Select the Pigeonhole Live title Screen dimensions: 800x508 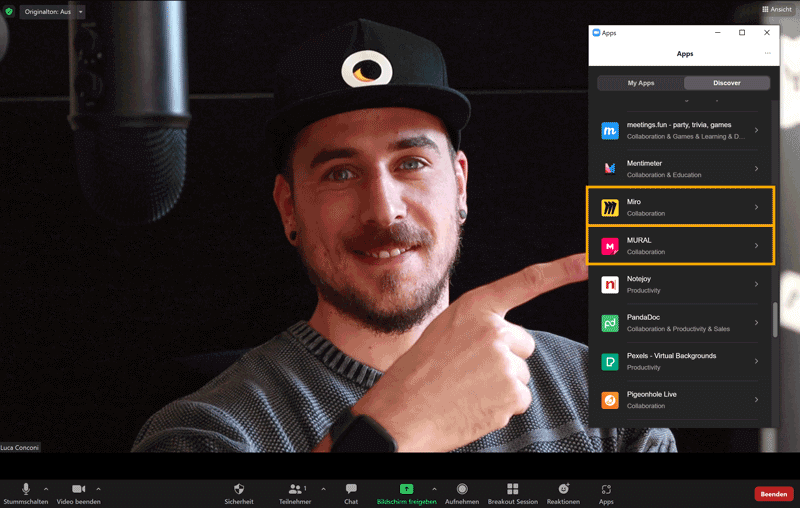coord(652,394)
